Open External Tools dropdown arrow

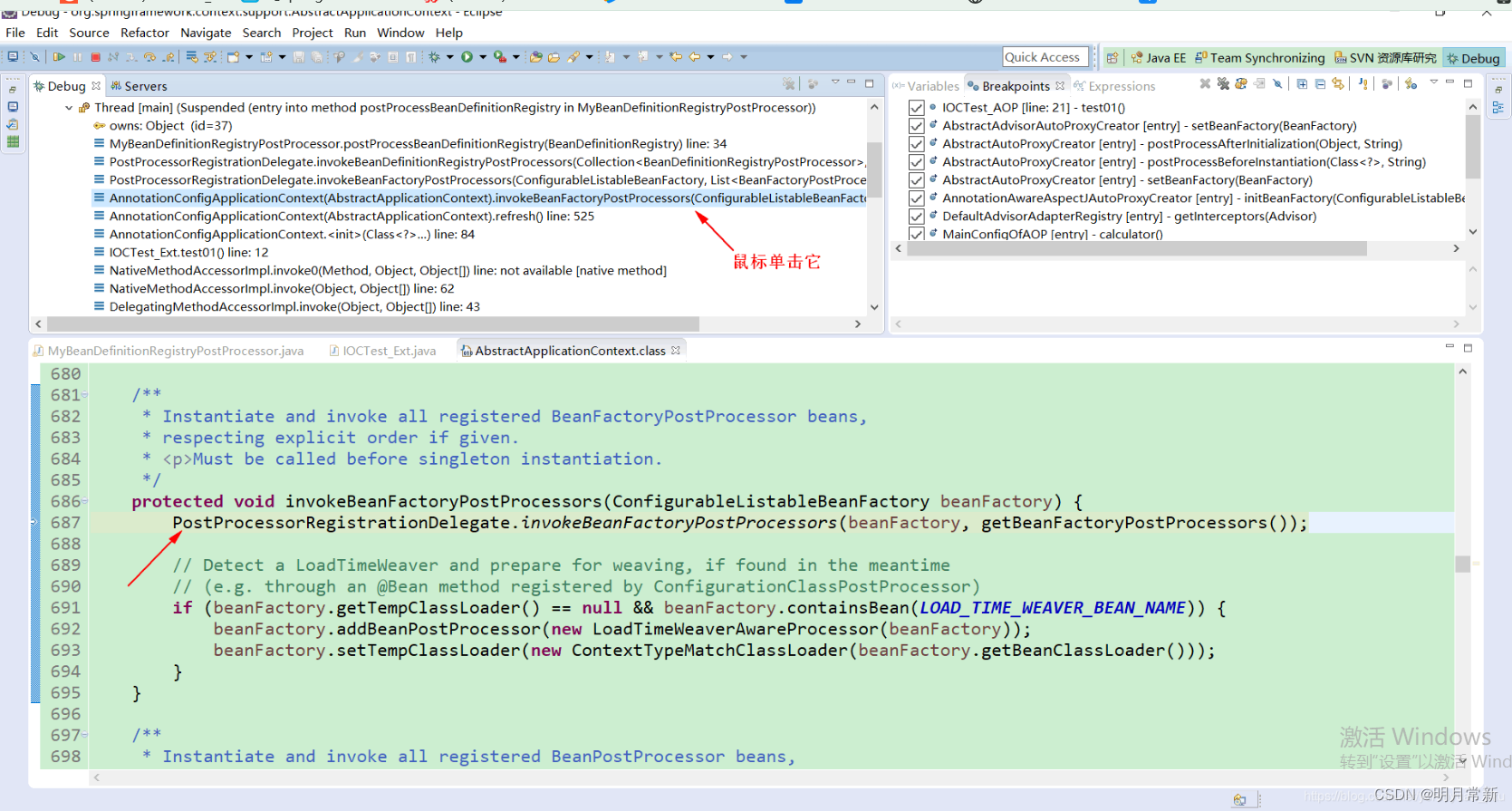(x=516, y=57)
